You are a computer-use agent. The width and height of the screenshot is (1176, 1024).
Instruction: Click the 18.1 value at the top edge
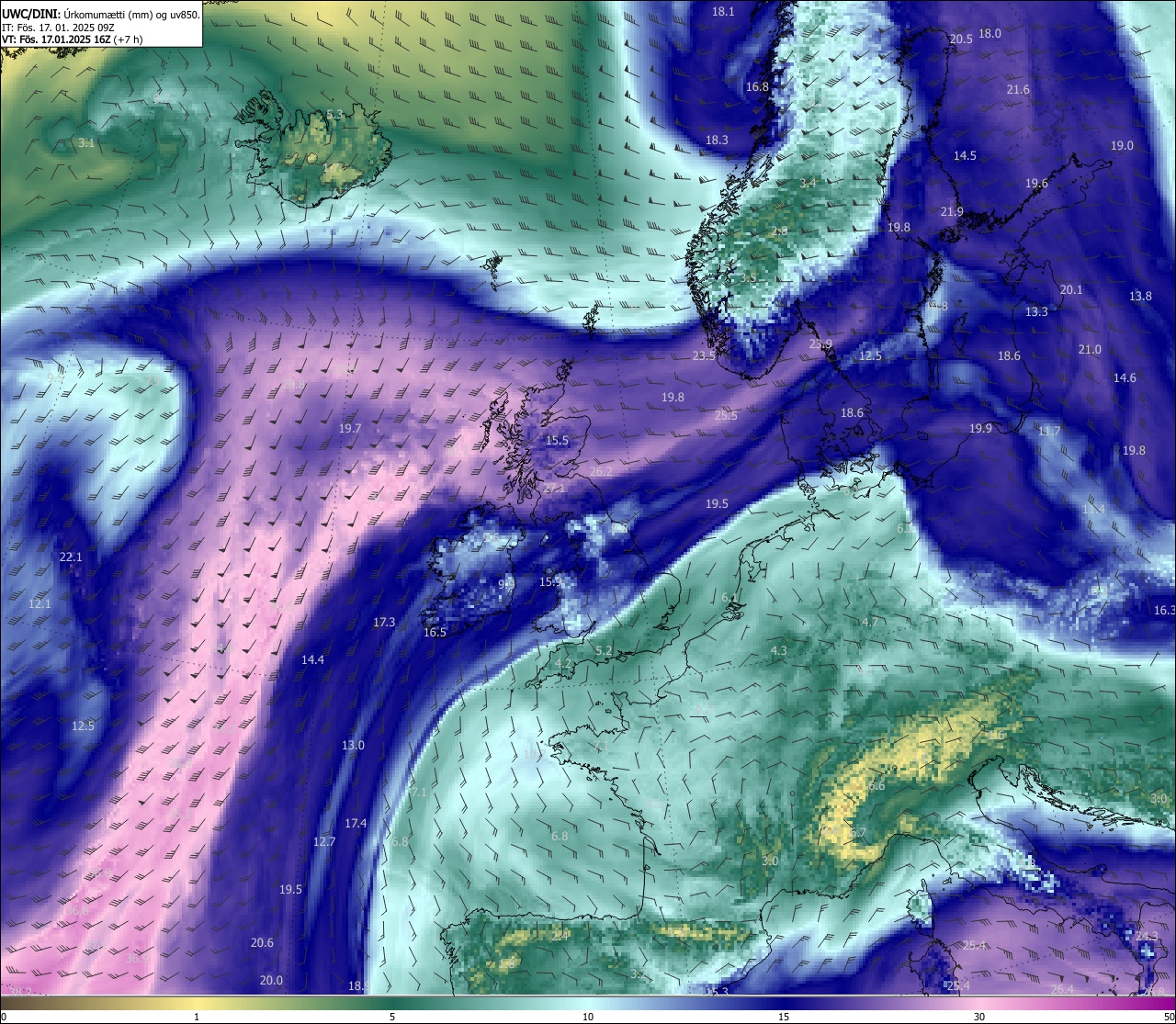click(x=724, y=11)
